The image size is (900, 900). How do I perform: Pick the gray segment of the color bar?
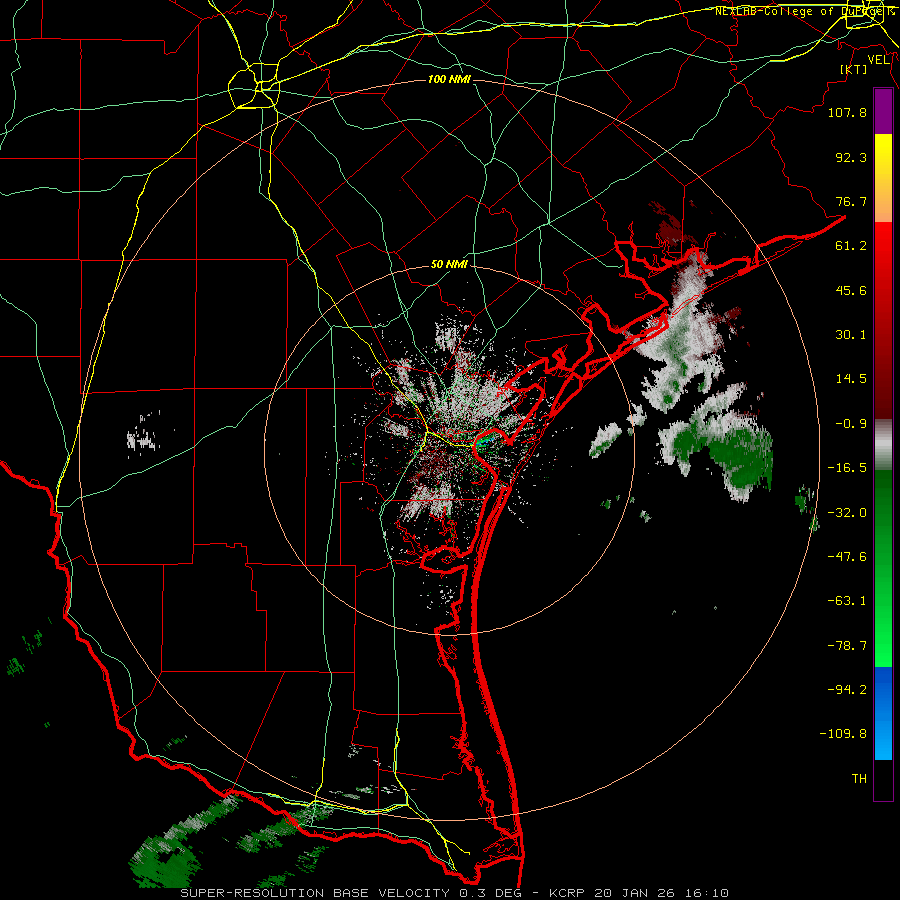(x=883, y=445)
